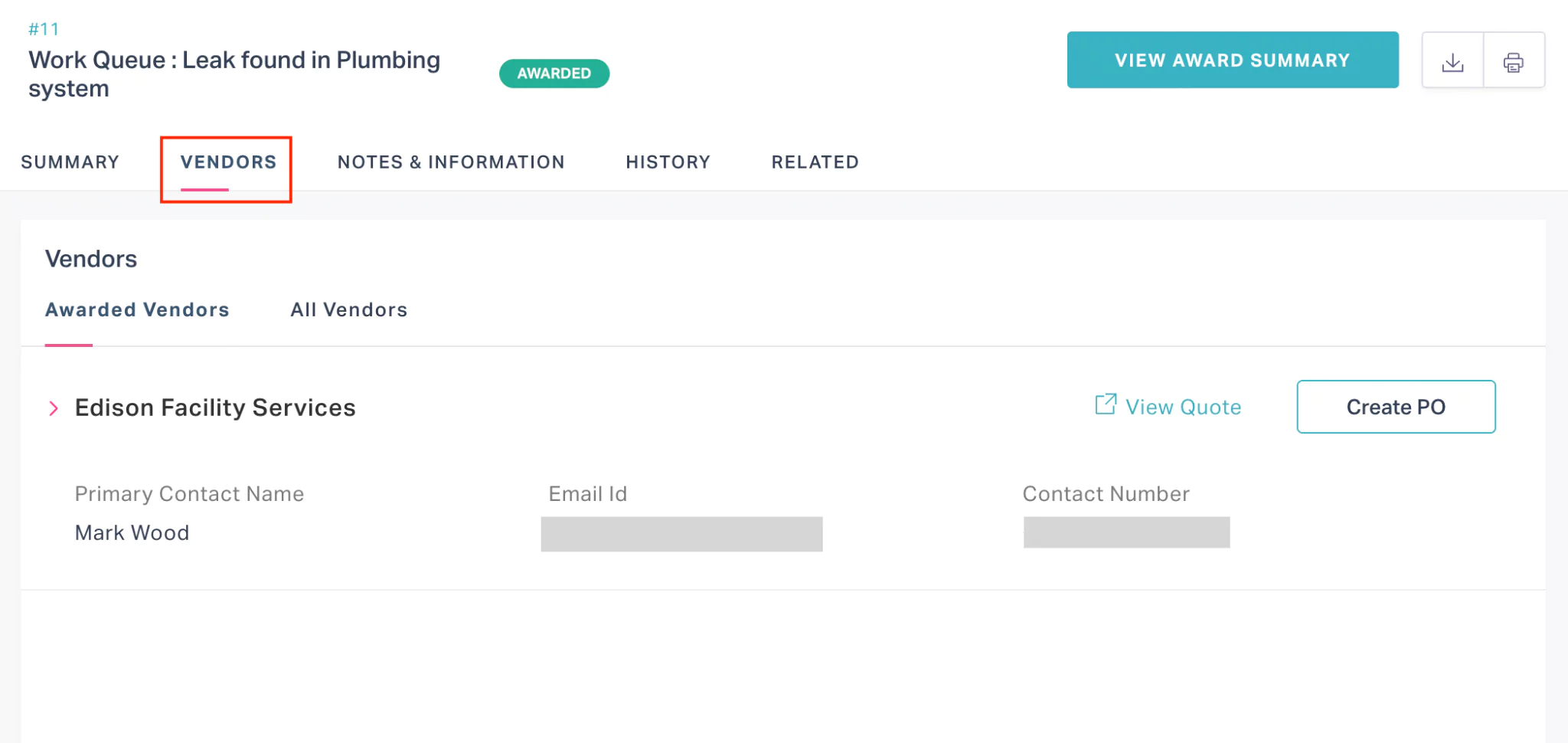Click the Contact Number label
Screen dimensions: 1568x743
(x=1106, y=494)
